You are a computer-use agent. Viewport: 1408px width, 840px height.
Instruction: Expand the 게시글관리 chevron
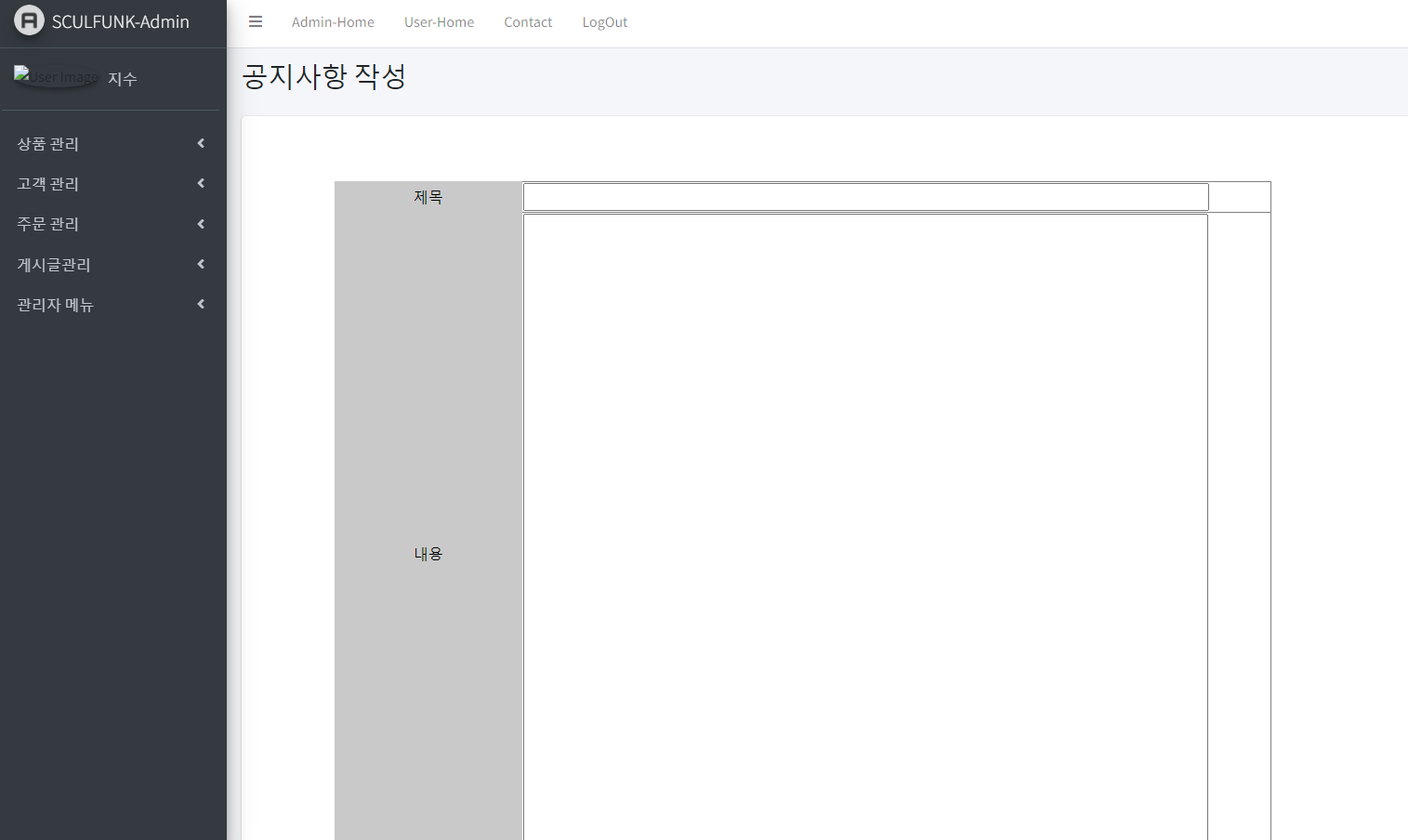click(x=201, y=264)
